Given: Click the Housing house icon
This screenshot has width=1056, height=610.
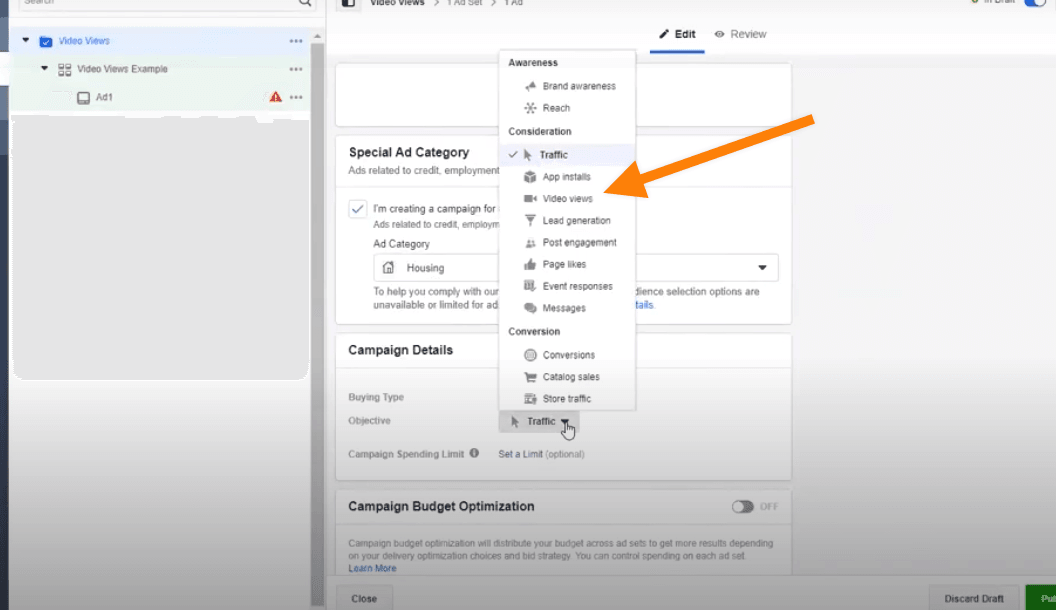Looking at the screenshot, I should pyautogui.click(x=389, y=267).
